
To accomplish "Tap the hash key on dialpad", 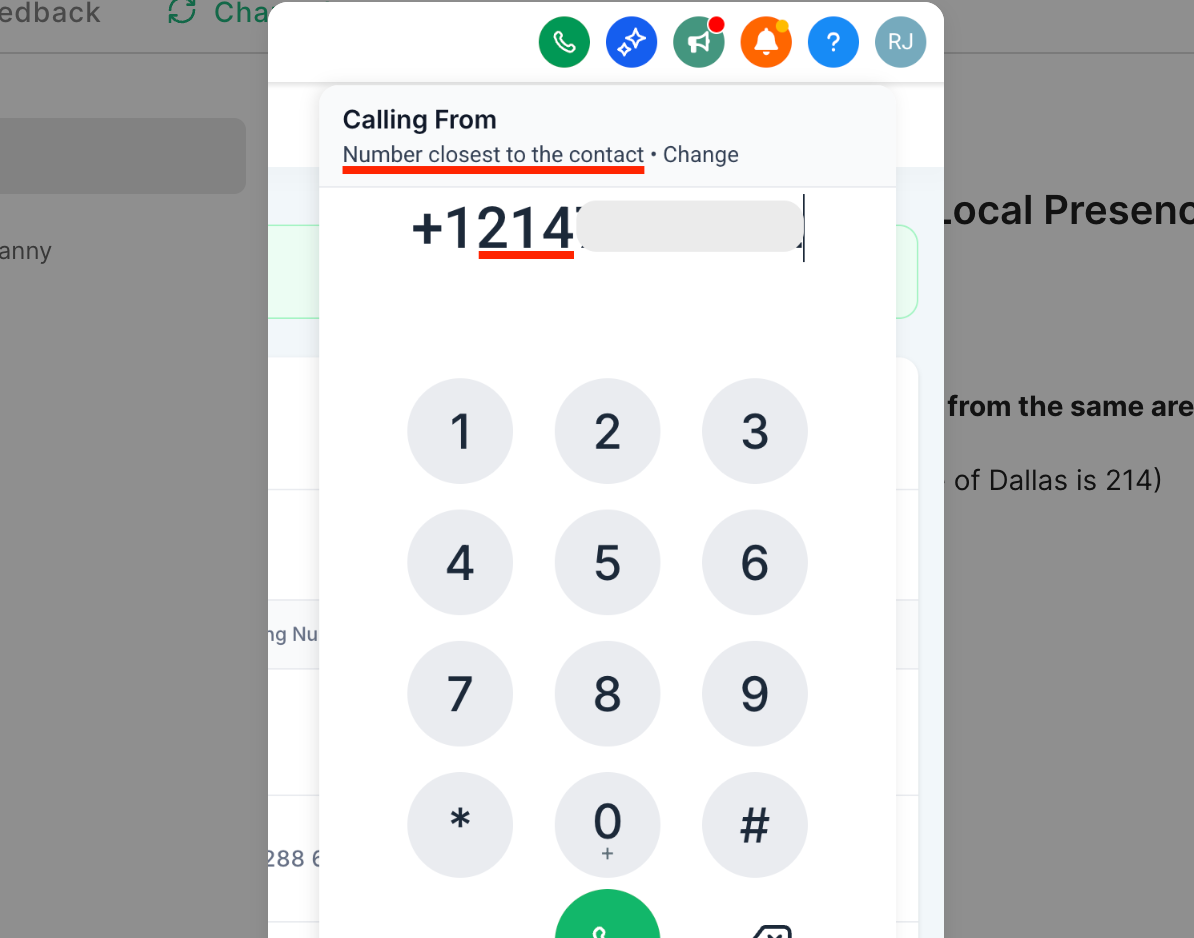I will [x=755, y=825].
